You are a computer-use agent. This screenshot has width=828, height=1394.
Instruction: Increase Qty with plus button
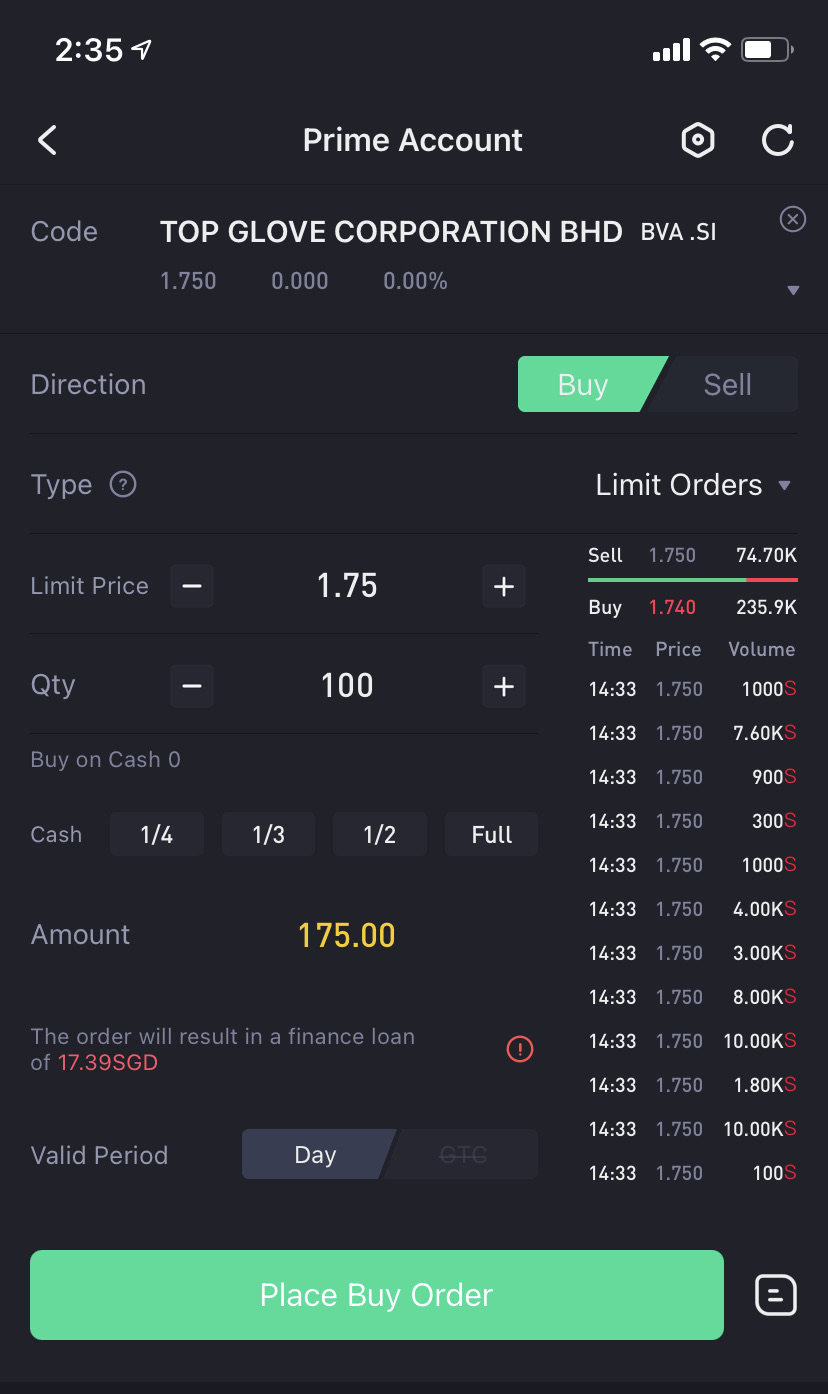point(504,686)
